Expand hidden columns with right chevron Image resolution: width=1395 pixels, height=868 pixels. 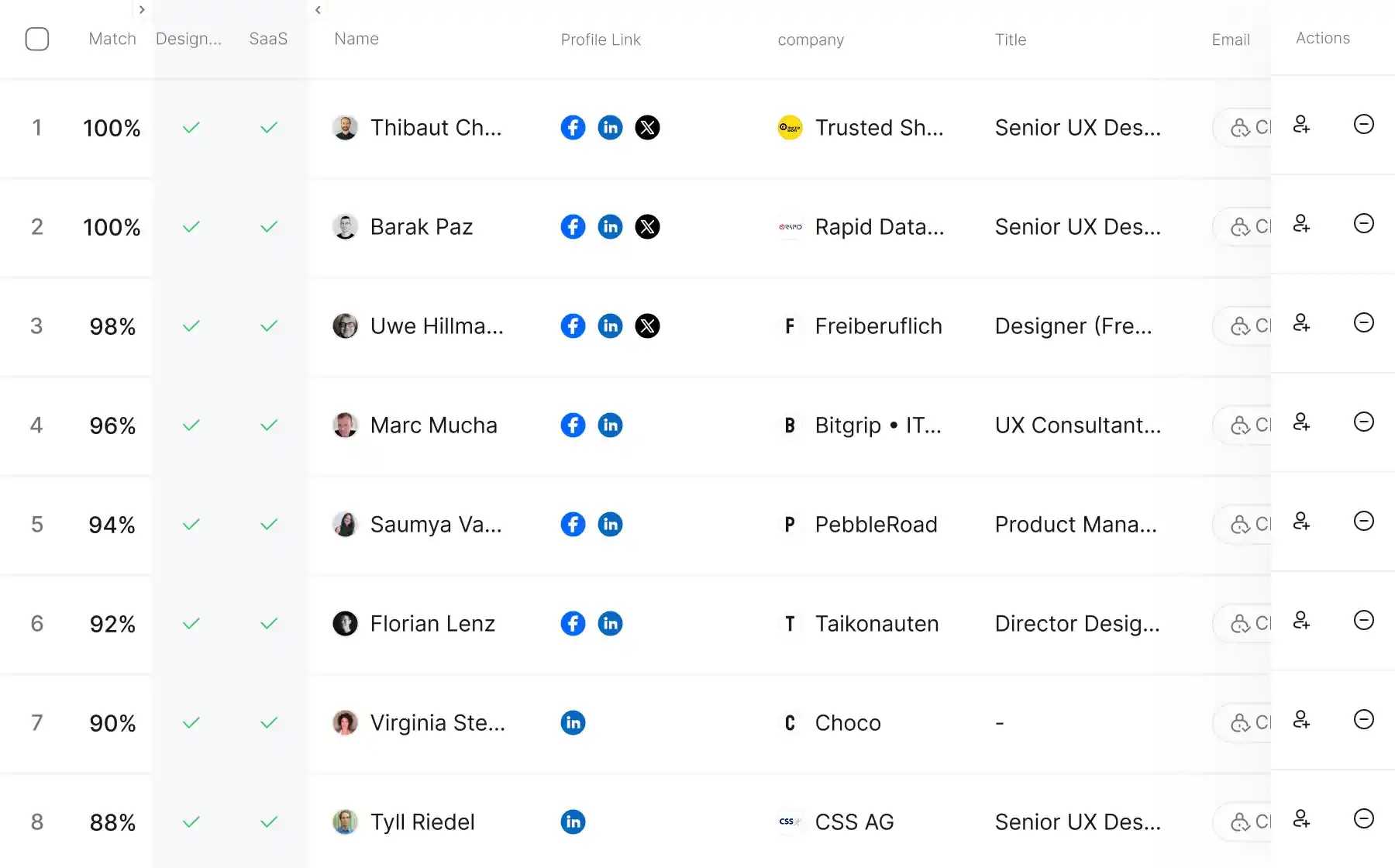pyautogui.click(x=142, y=10)
